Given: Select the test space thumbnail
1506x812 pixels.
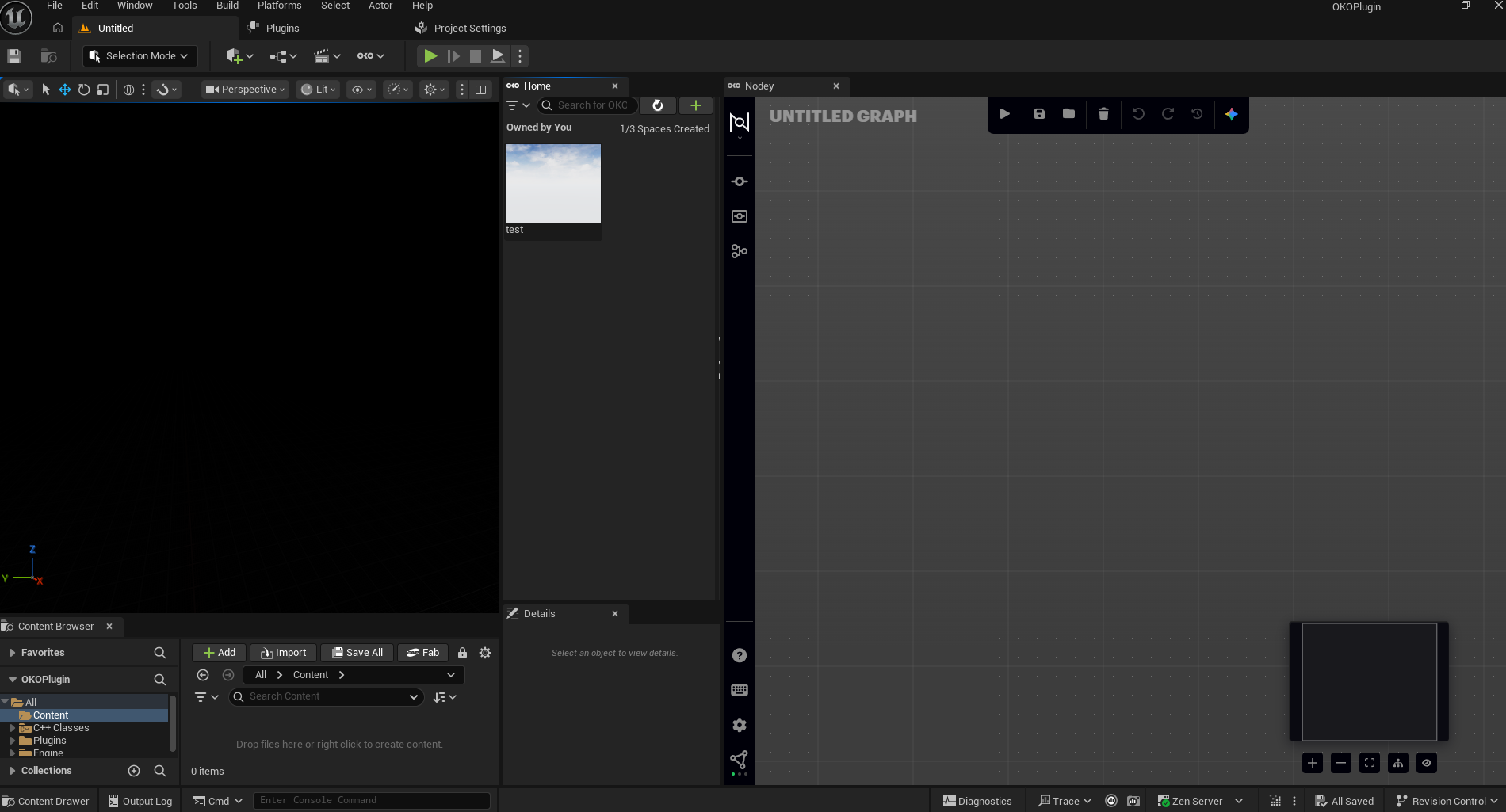Looking at the screenshot, I should (x=553, y=184).
